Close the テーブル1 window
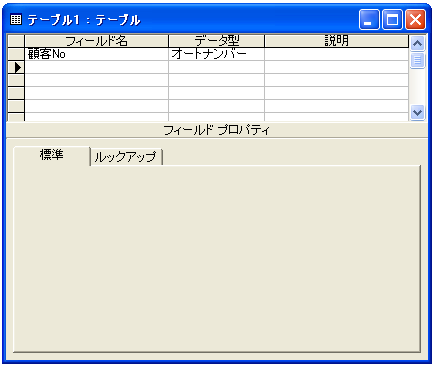 [x=415, y=20]
